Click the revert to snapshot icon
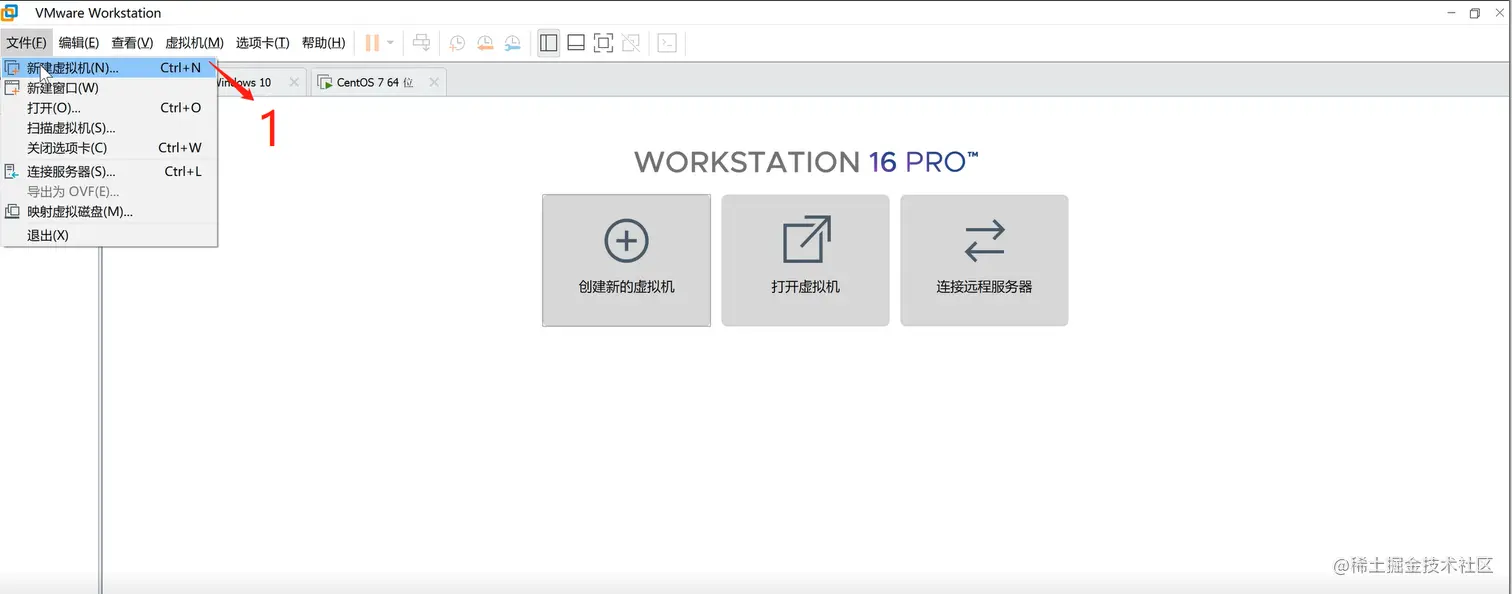 [485, 43]
